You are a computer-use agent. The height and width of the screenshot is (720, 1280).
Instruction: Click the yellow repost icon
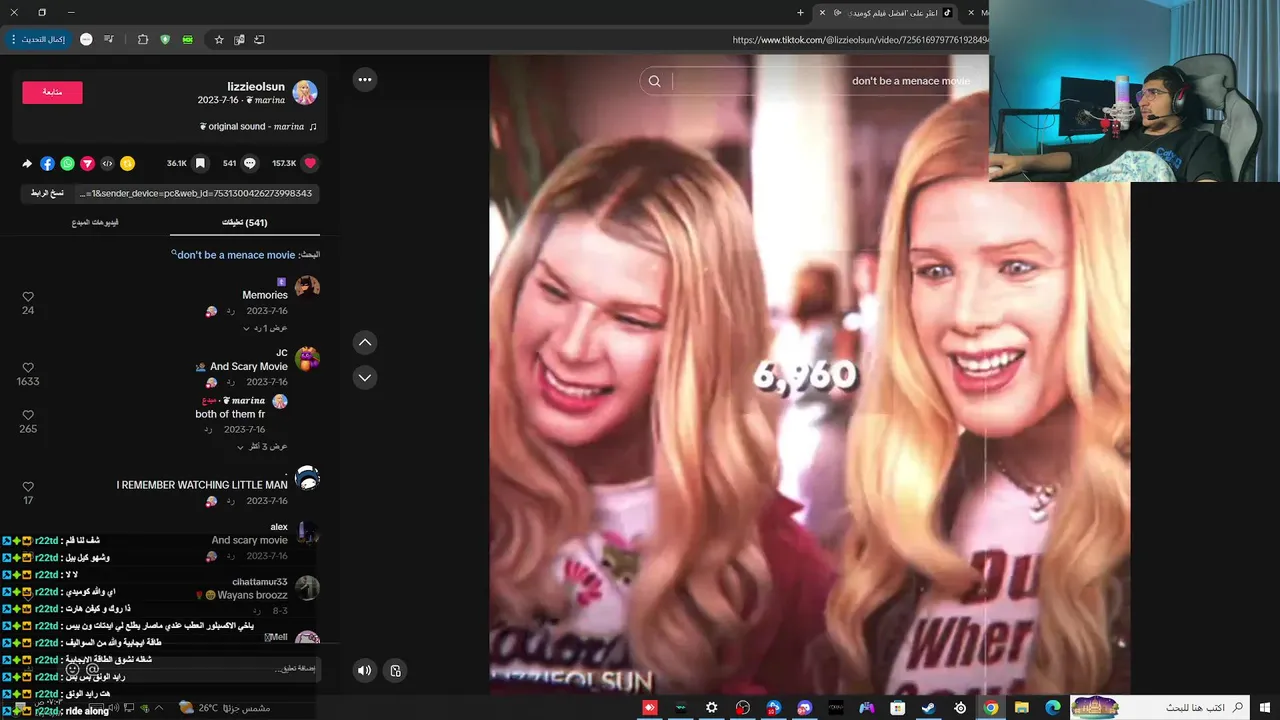pyautogui.click(x=127, y=163)
